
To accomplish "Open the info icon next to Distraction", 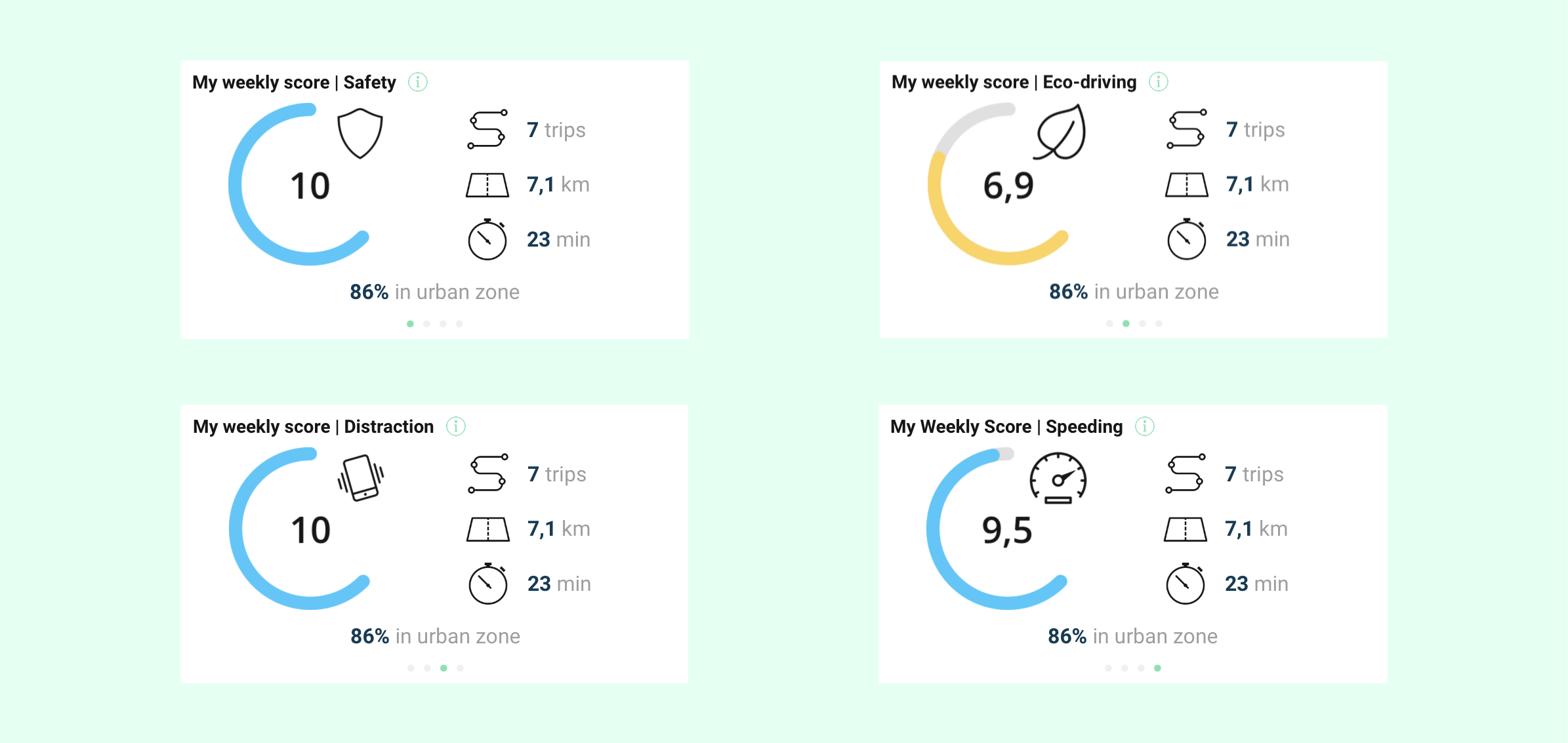I will 456,426.
